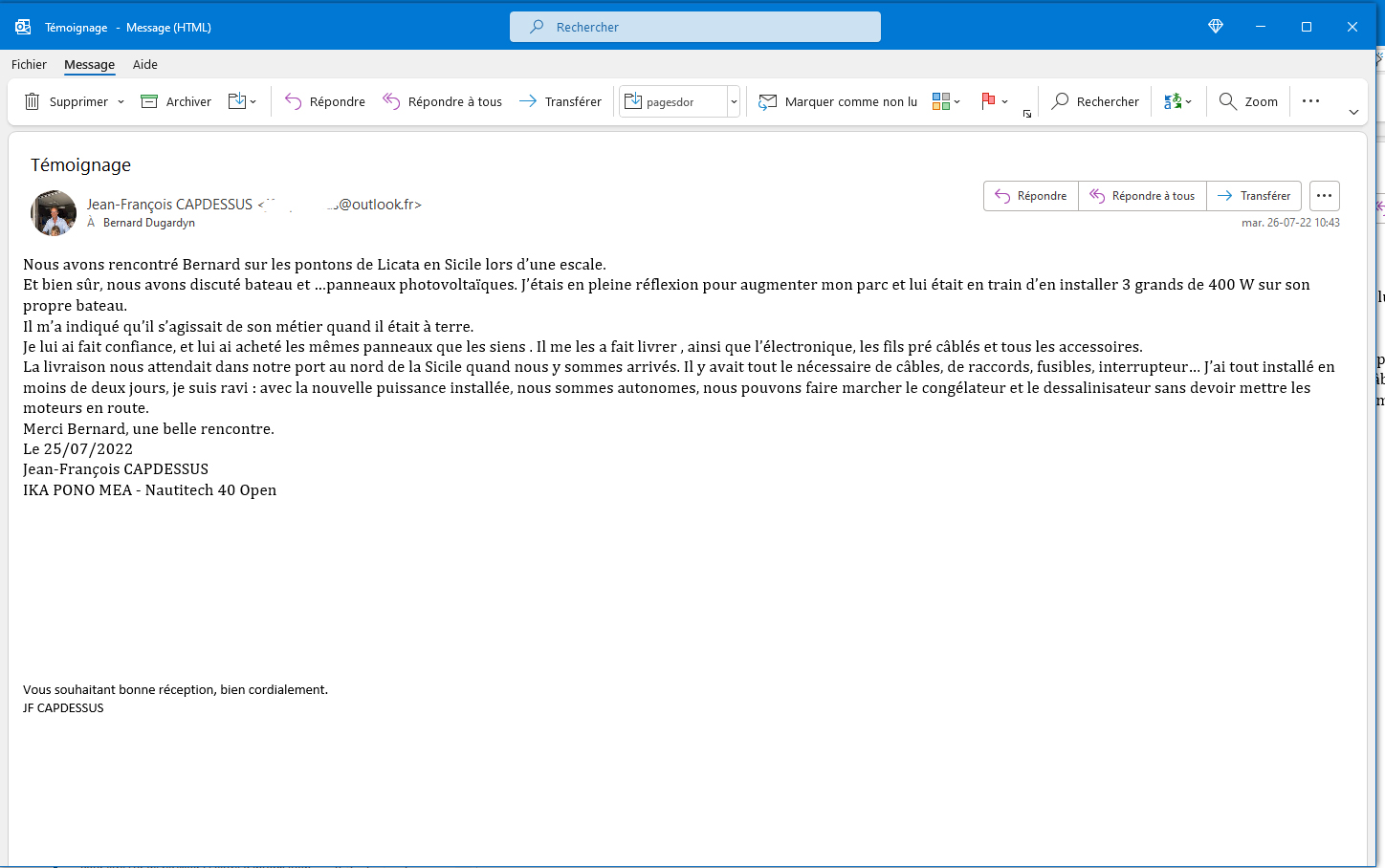Open the Fichier menu
Image resolution: width=1385 pixels, height=868 pixels.
(x=29, y=64)
